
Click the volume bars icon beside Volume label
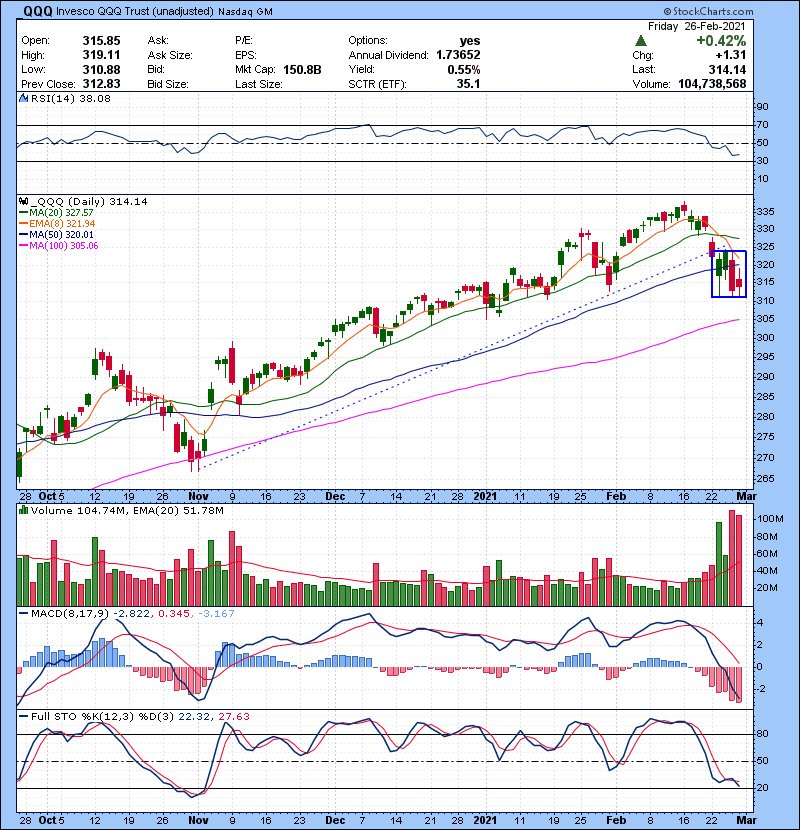click(23, 510)
